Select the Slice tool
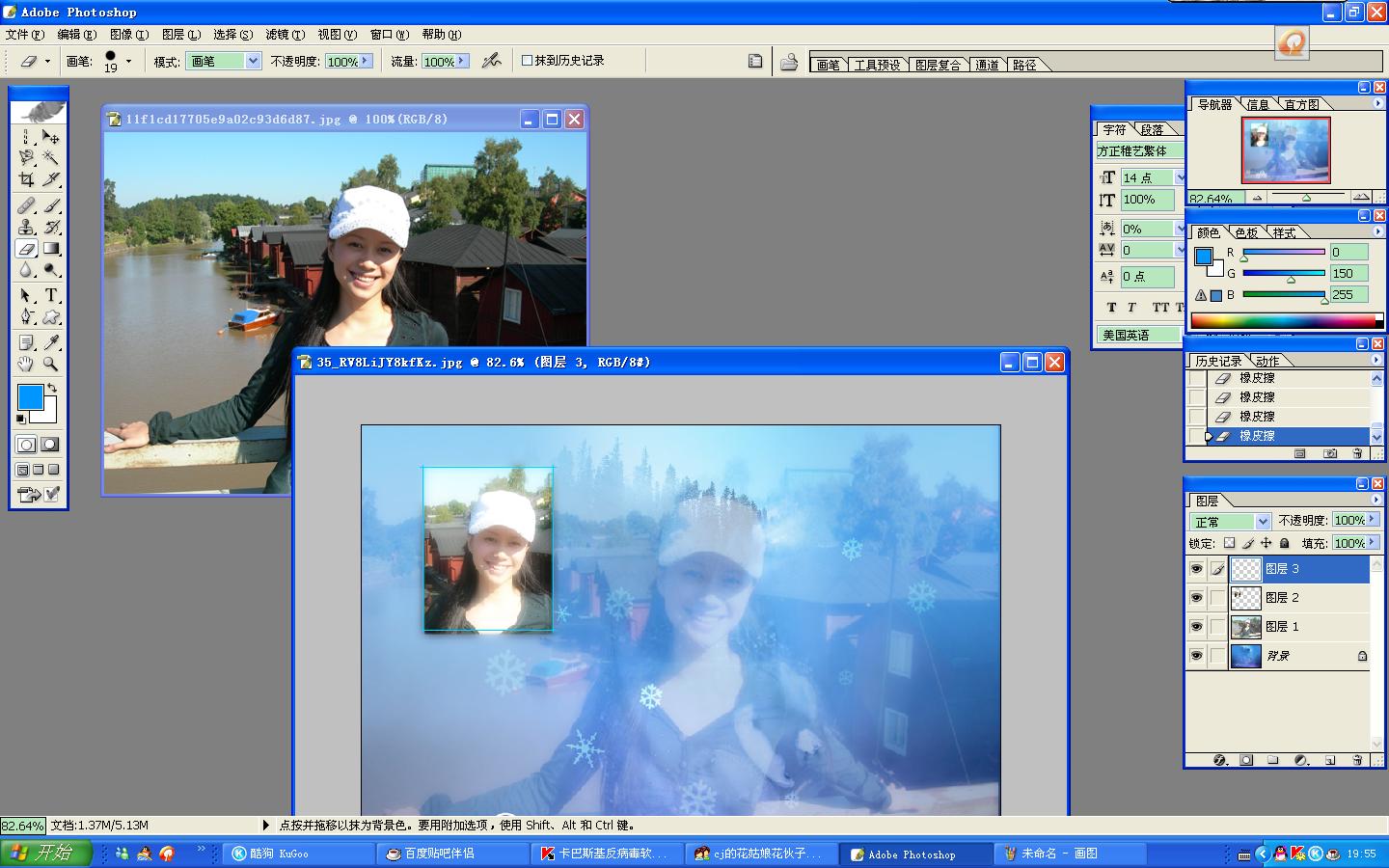Image resolution: width=1389 pixels, height=868 pixels. tap(51, 179)
